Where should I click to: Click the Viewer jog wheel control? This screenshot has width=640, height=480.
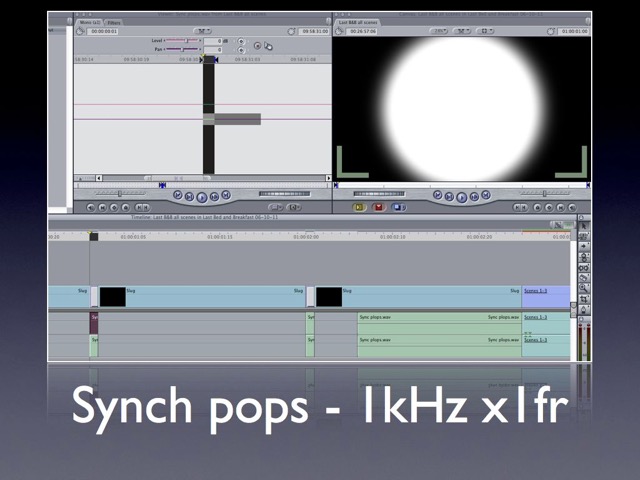(284, 194)
